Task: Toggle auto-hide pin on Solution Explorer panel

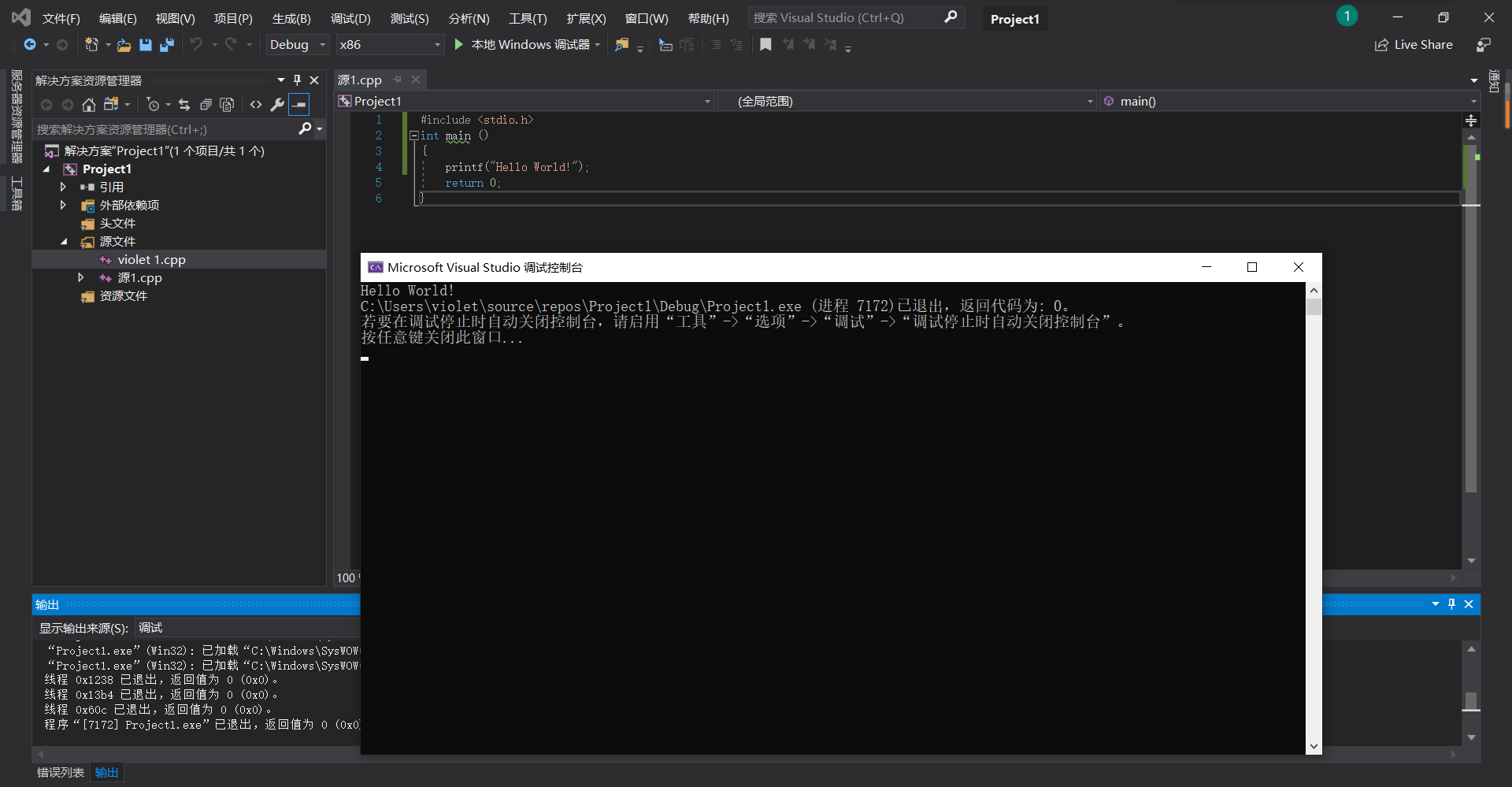Action: point(297,80)
